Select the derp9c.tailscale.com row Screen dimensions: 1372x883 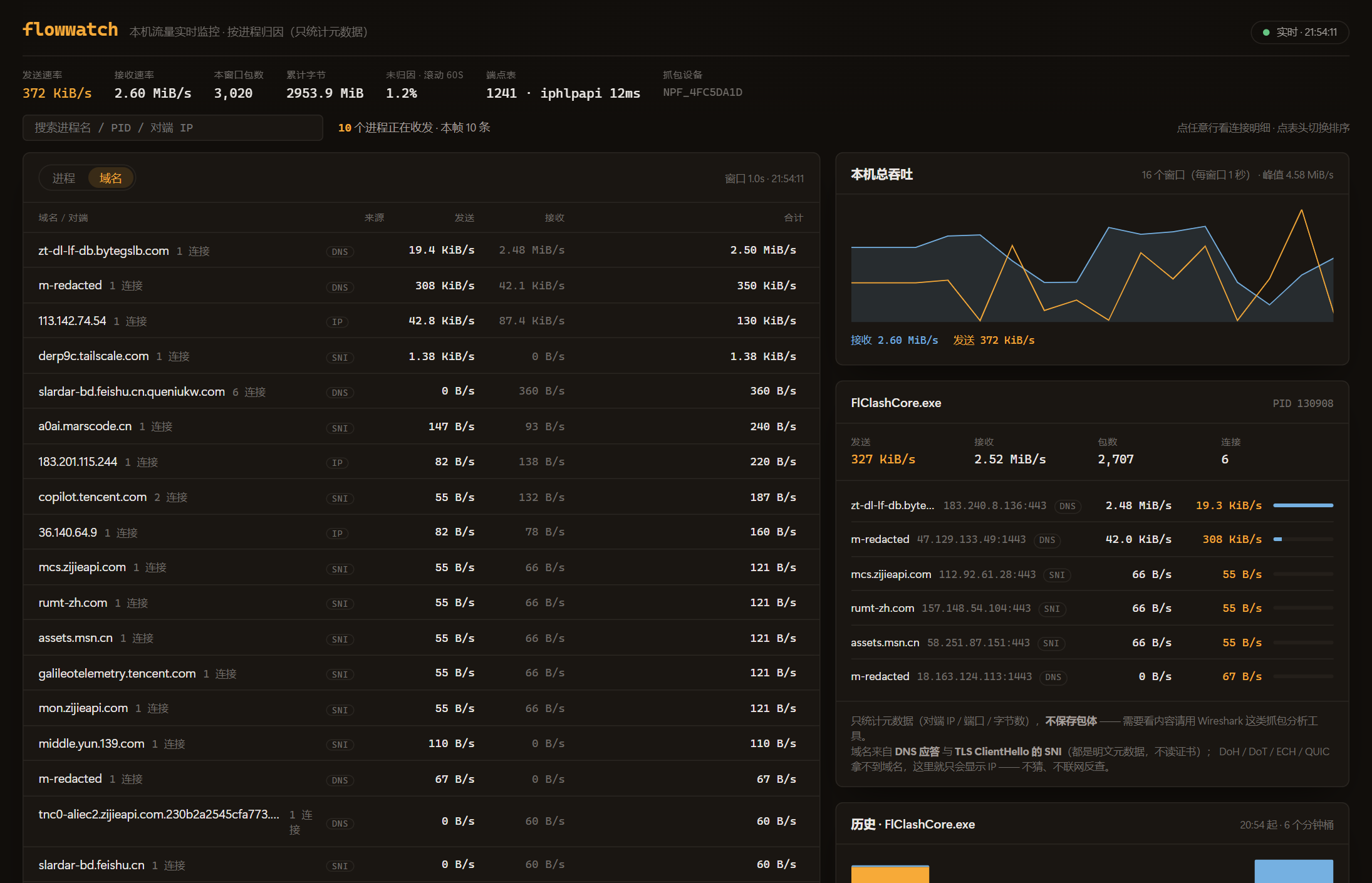point(421,356)
